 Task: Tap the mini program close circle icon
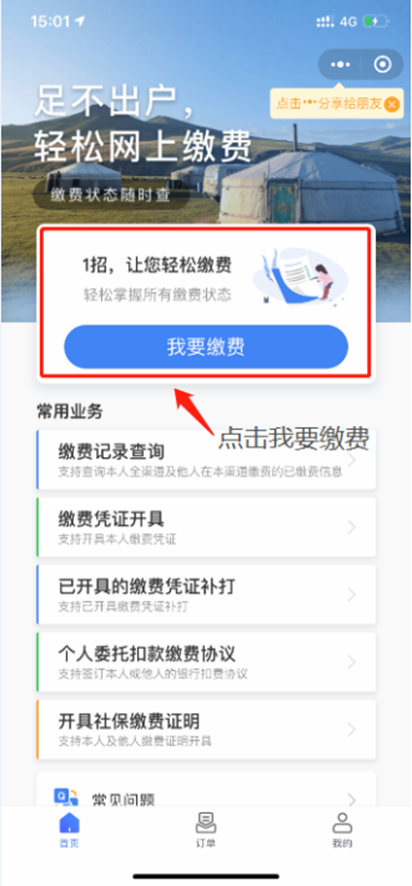pyautogui.click(x=383, y=65)
